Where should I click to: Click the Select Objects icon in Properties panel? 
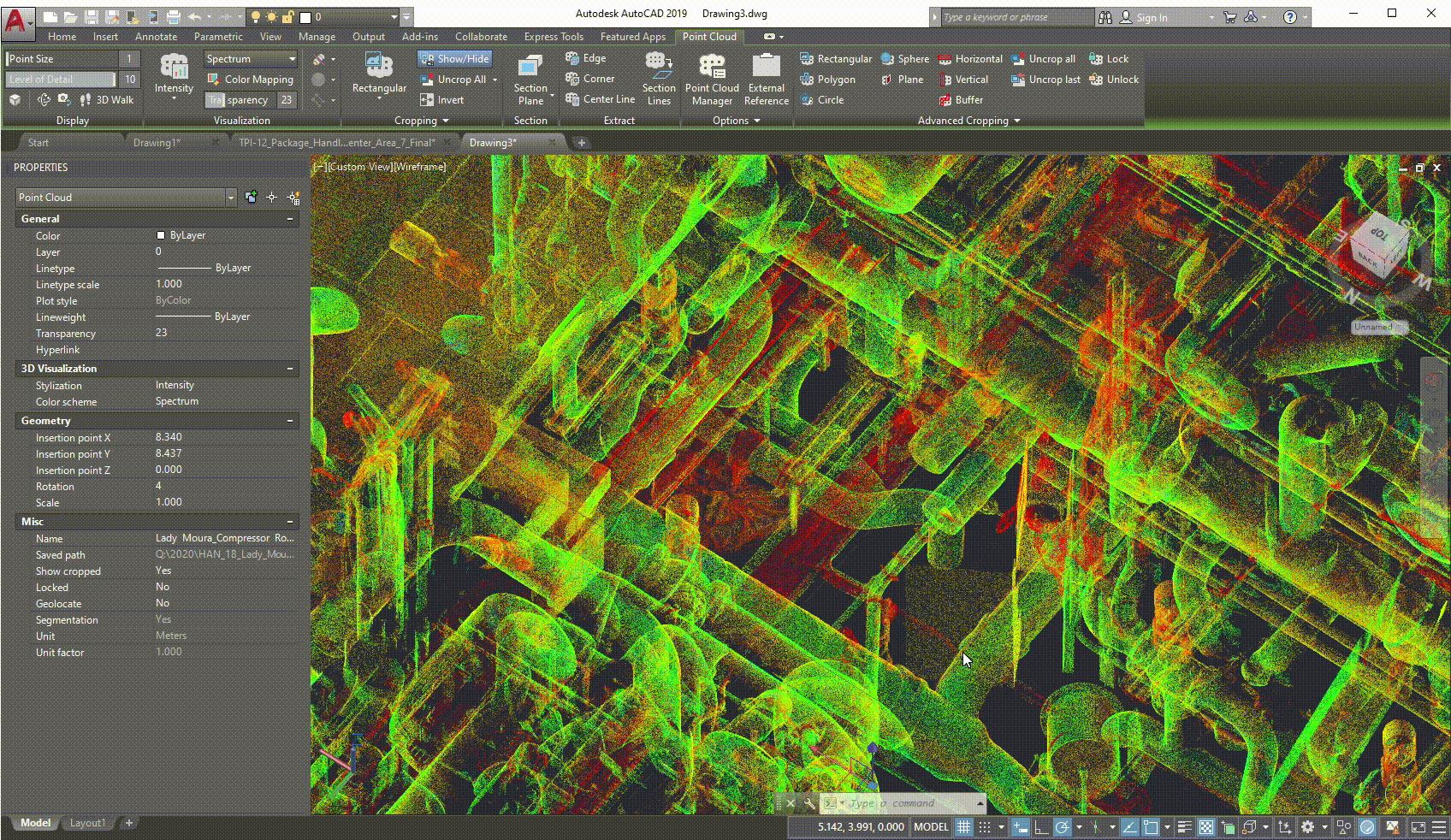click(x=271, y=198)
